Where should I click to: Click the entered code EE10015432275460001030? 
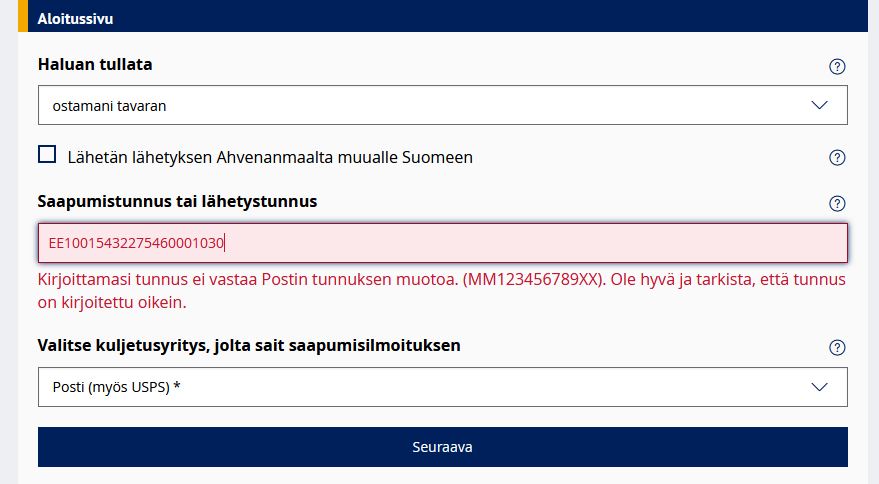tap(137, 243)
